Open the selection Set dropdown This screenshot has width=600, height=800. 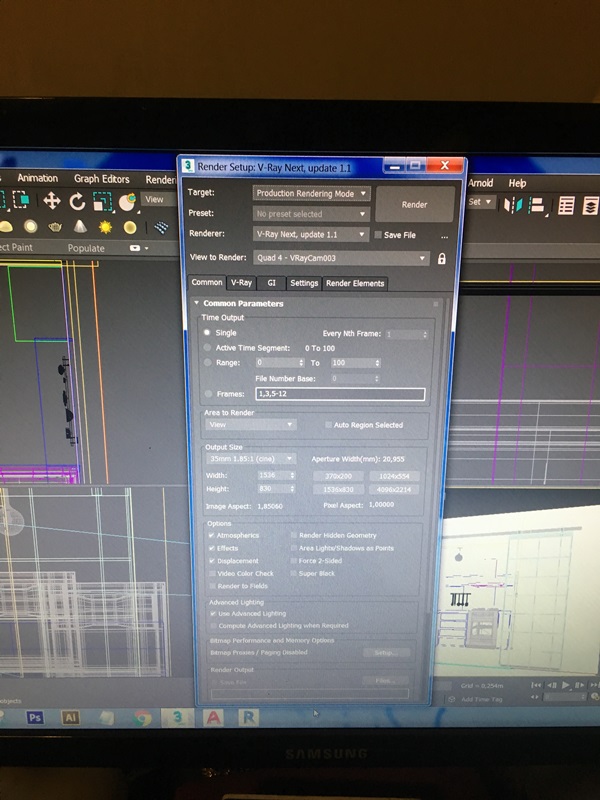(x=480, y=202)
